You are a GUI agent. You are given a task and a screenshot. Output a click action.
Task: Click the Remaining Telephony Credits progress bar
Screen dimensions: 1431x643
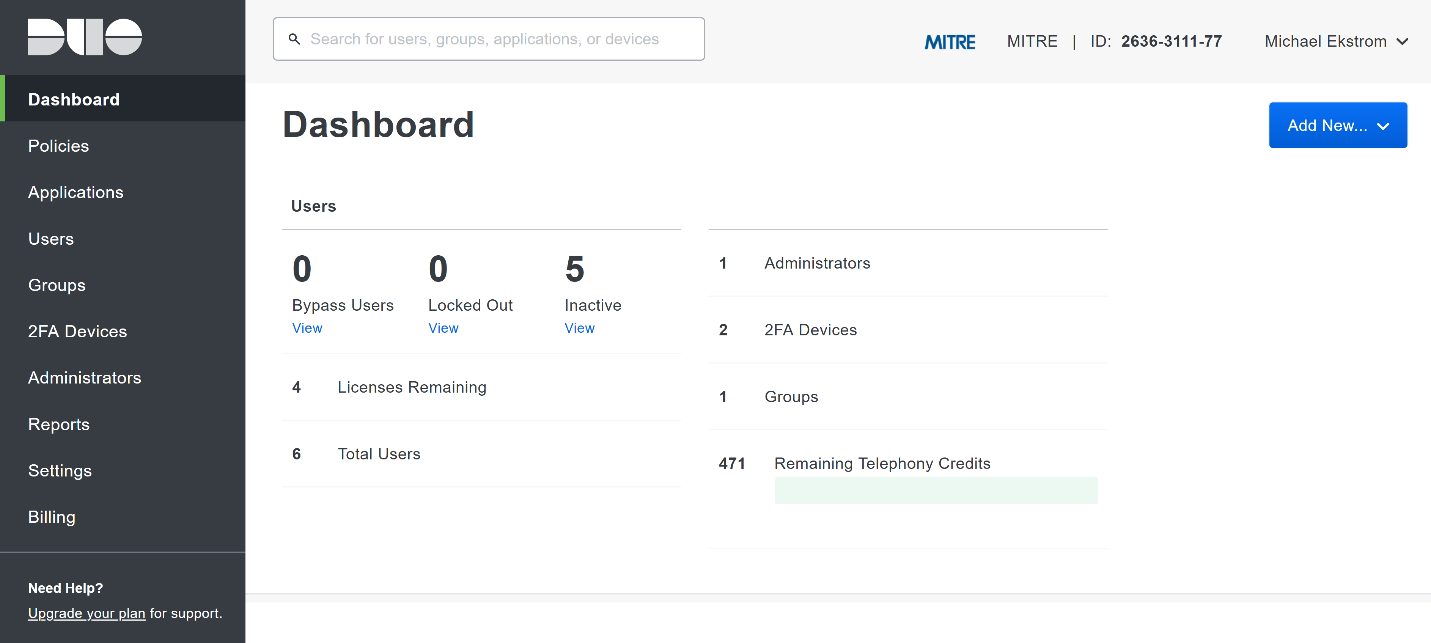click(x=935, y=490)
